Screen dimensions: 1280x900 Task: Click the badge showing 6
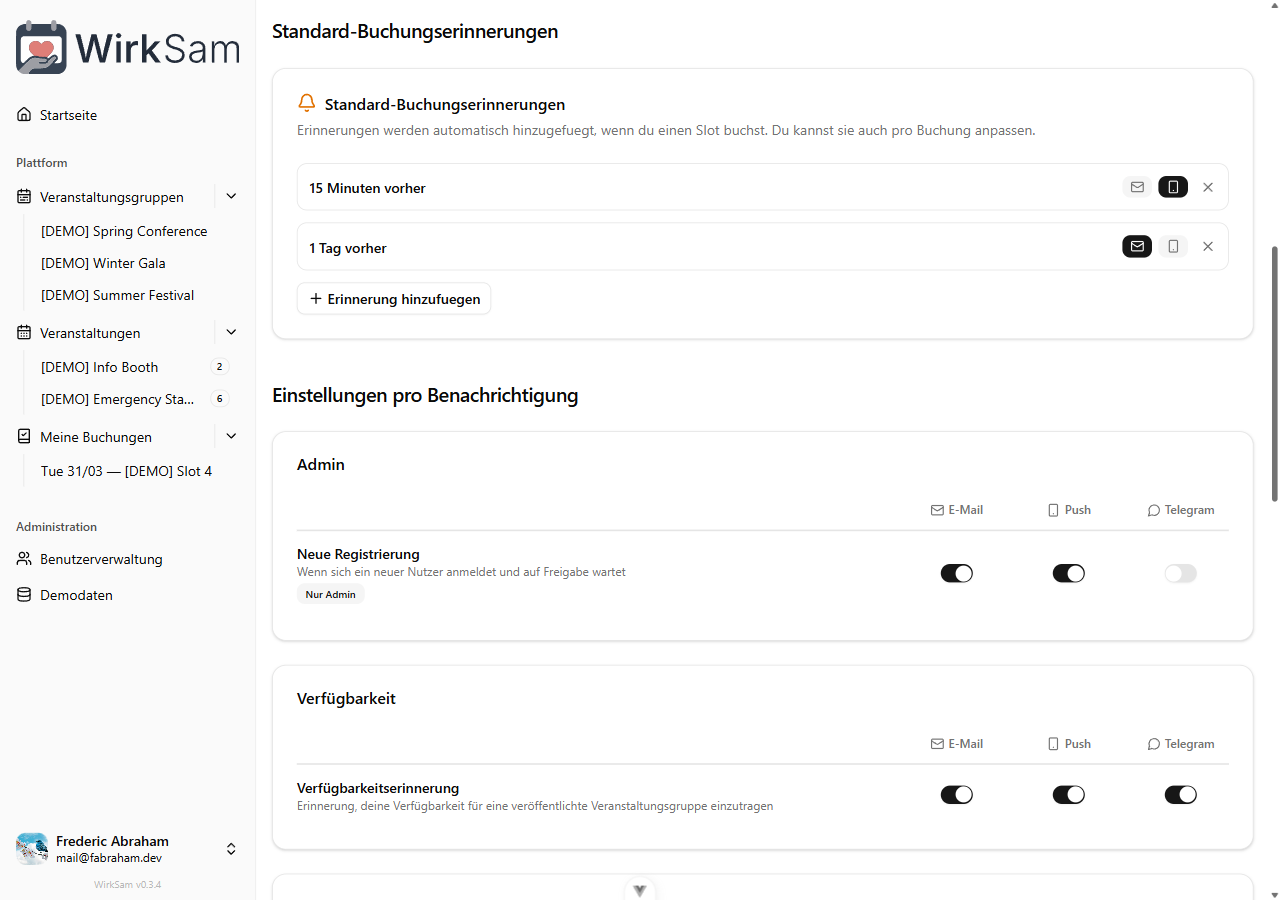pyautogui.click(x=219, y=399)
